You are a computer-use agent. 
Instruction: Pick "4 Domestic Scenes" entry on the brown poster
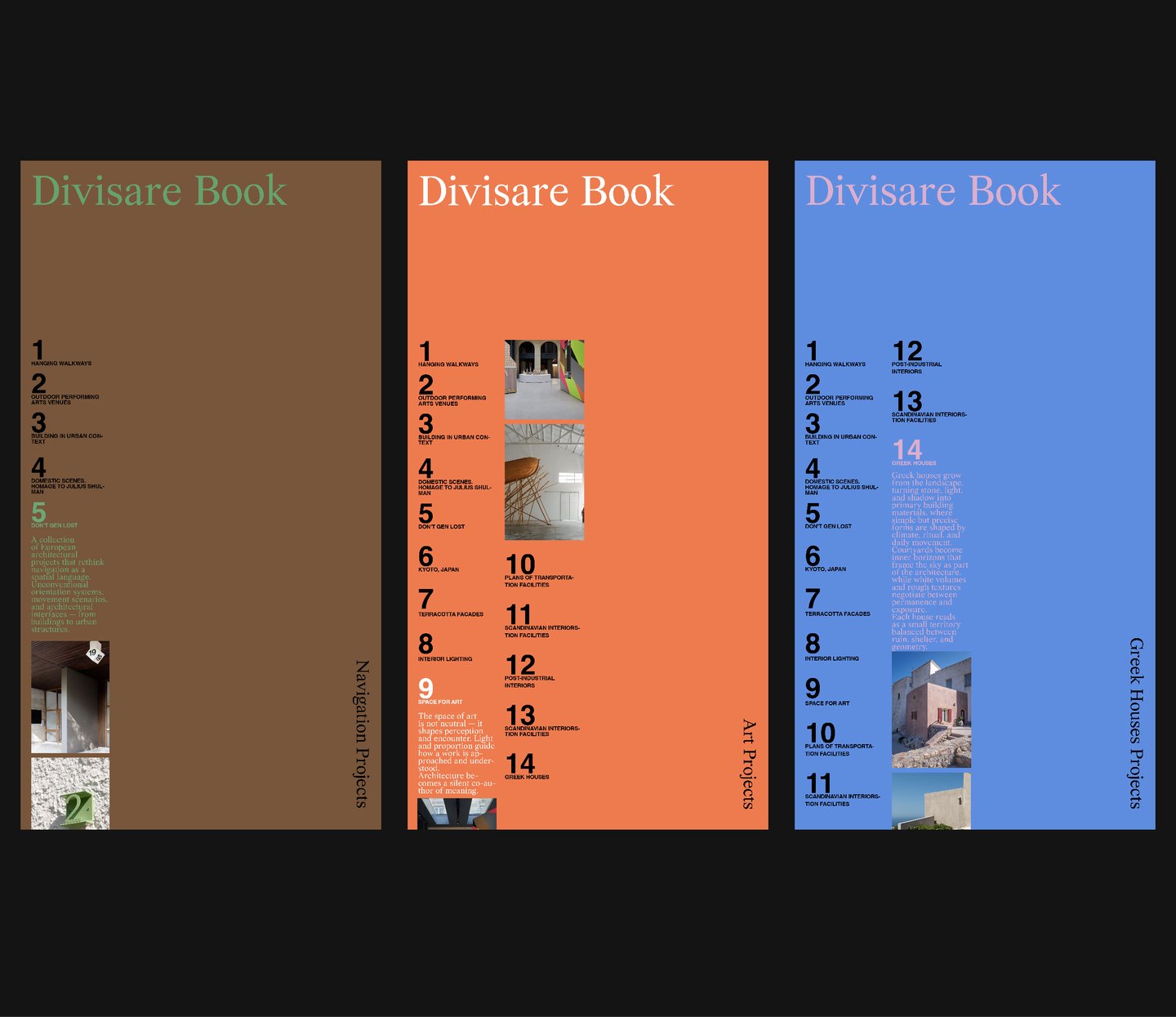68,475
